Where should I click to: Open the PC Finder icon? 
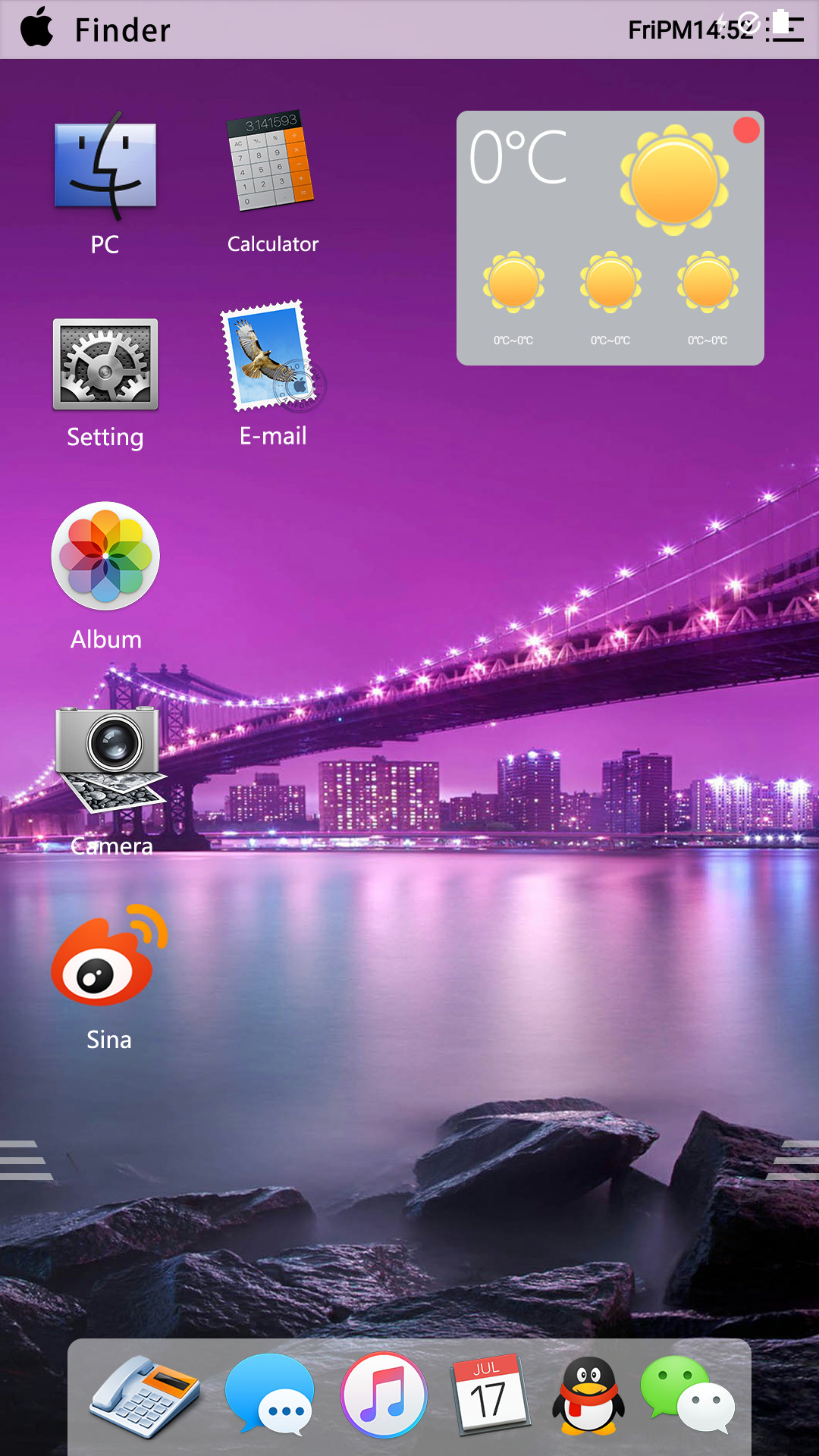[x=105, y=165]
